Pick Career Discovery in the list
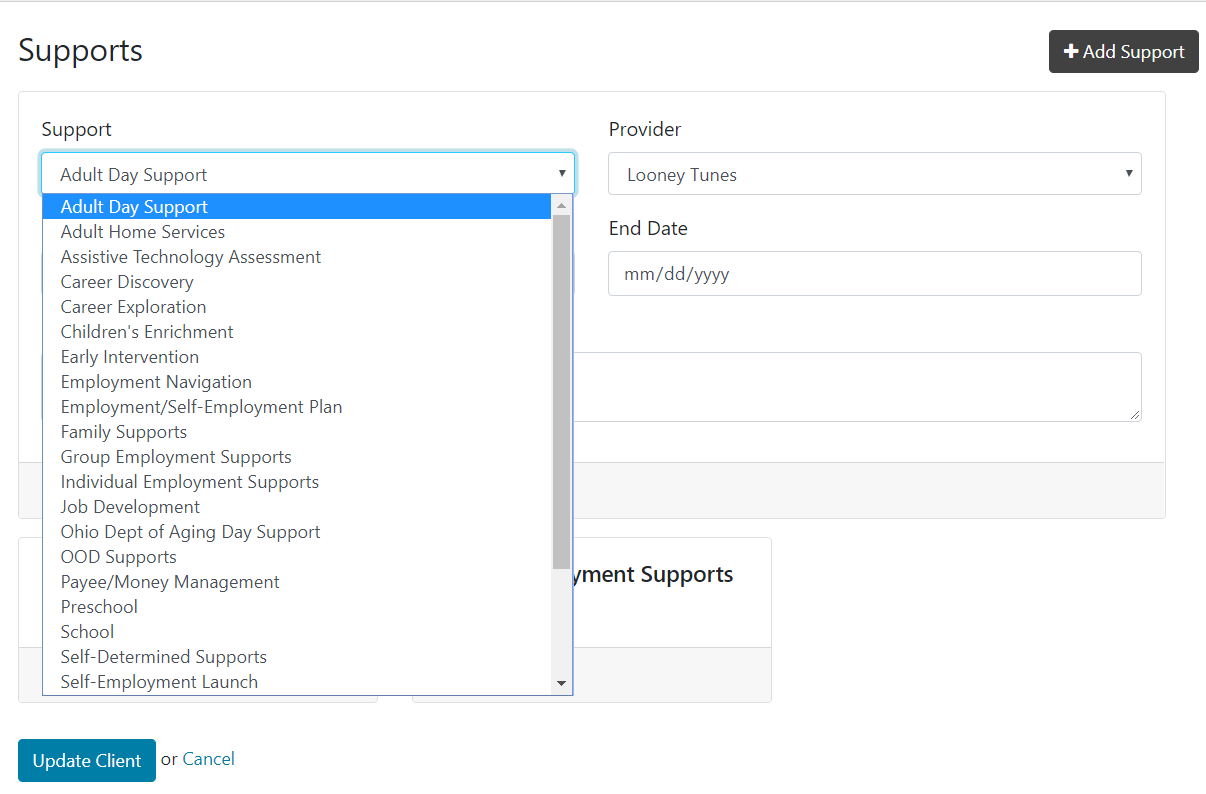The width and height of the screenshot is (1206, 794). tap(127, 282)
